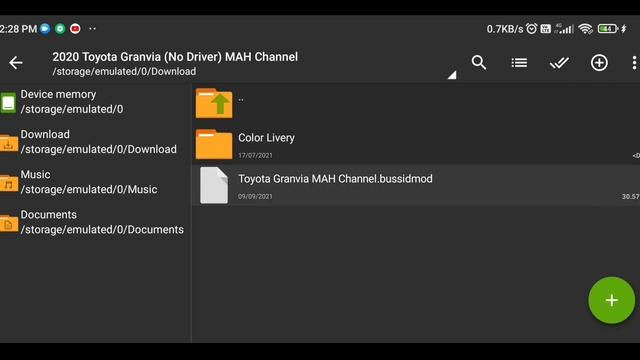Open the Music folder bookmark icon
Viewport: 640px width, 360px height.
tap(9, 183)
